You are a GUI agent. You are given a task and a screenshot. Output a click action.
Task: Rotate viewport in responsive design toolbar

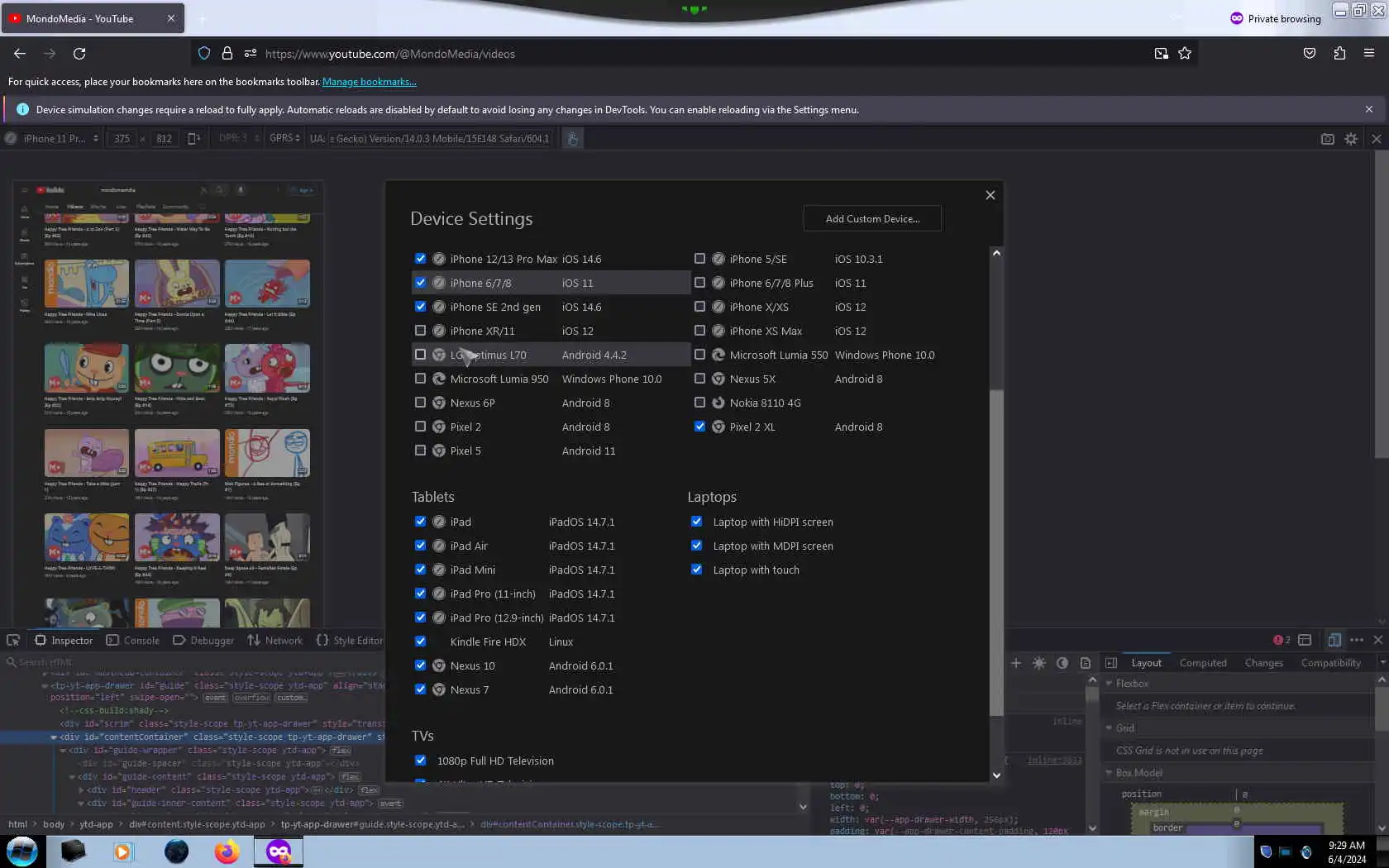(x=193, y=139)
